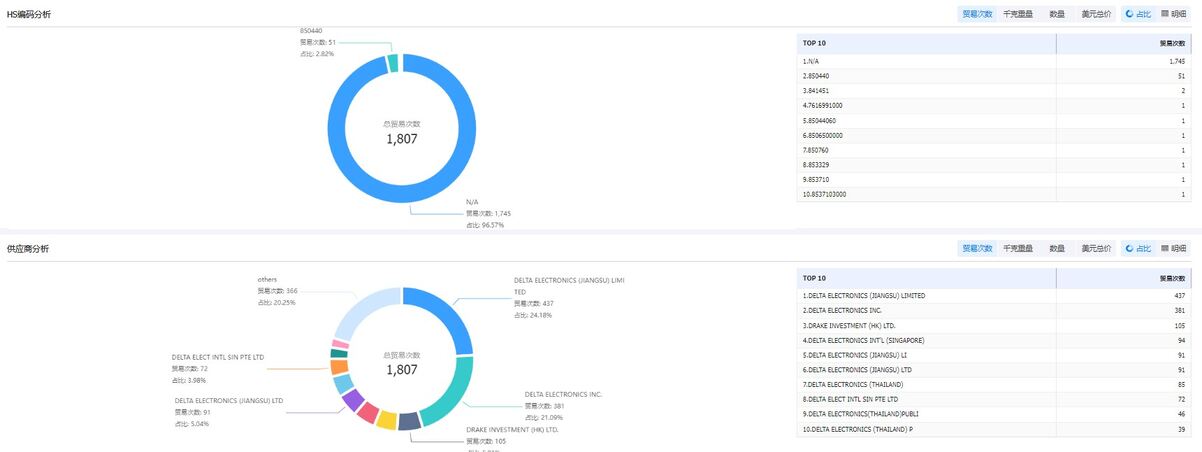
Task: Switch HS编码分析 to 美元总价 metric
Action: pos(1096,14)
